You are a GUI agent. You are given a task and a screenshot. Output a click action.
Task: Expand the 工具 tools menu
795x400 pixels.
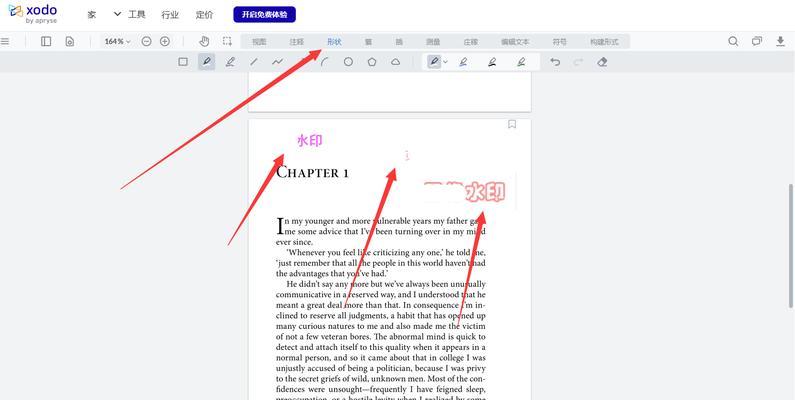pos(130,14)
